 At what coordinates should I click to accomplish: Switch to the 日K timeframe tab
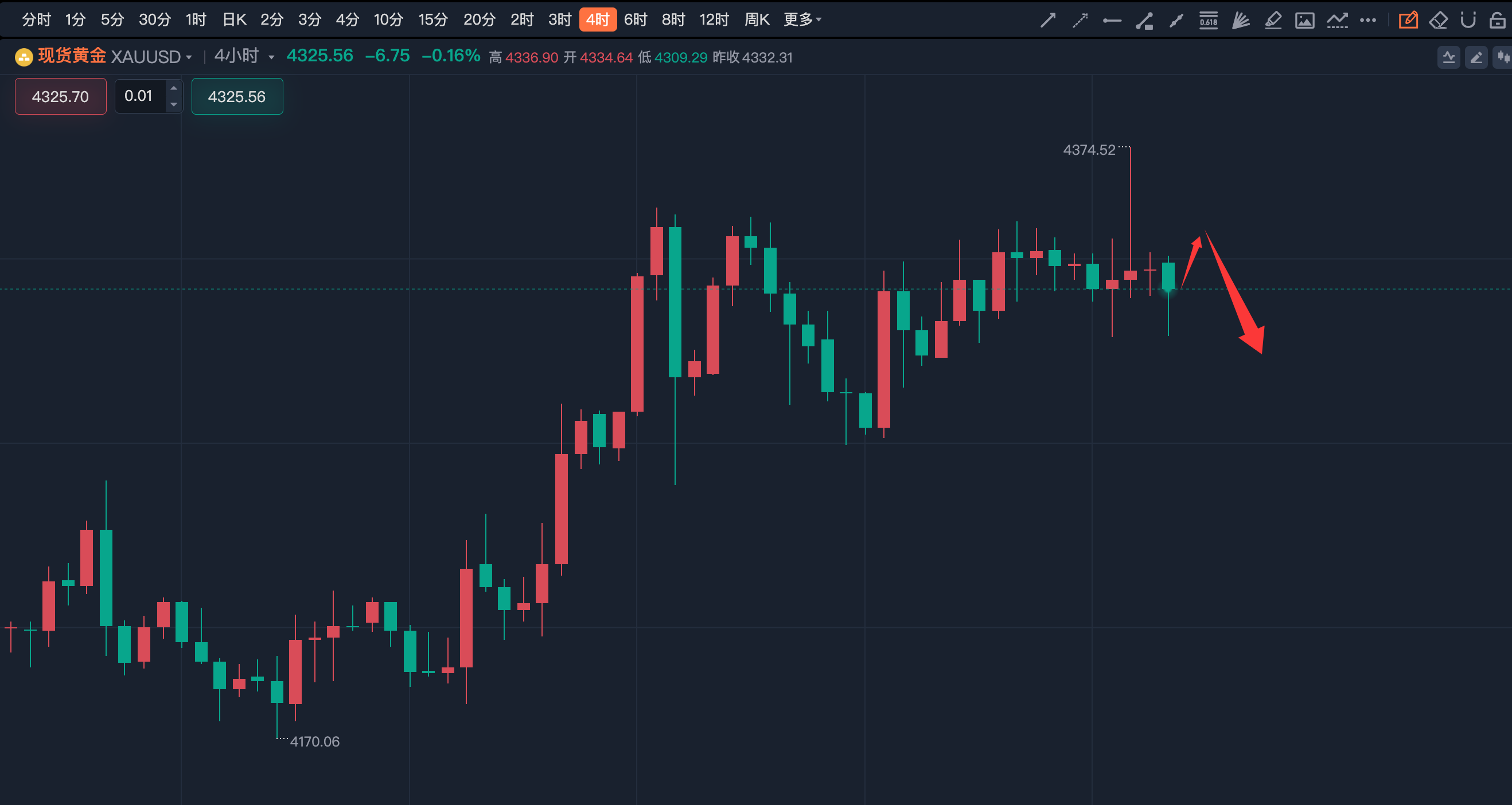pos(234,20)
